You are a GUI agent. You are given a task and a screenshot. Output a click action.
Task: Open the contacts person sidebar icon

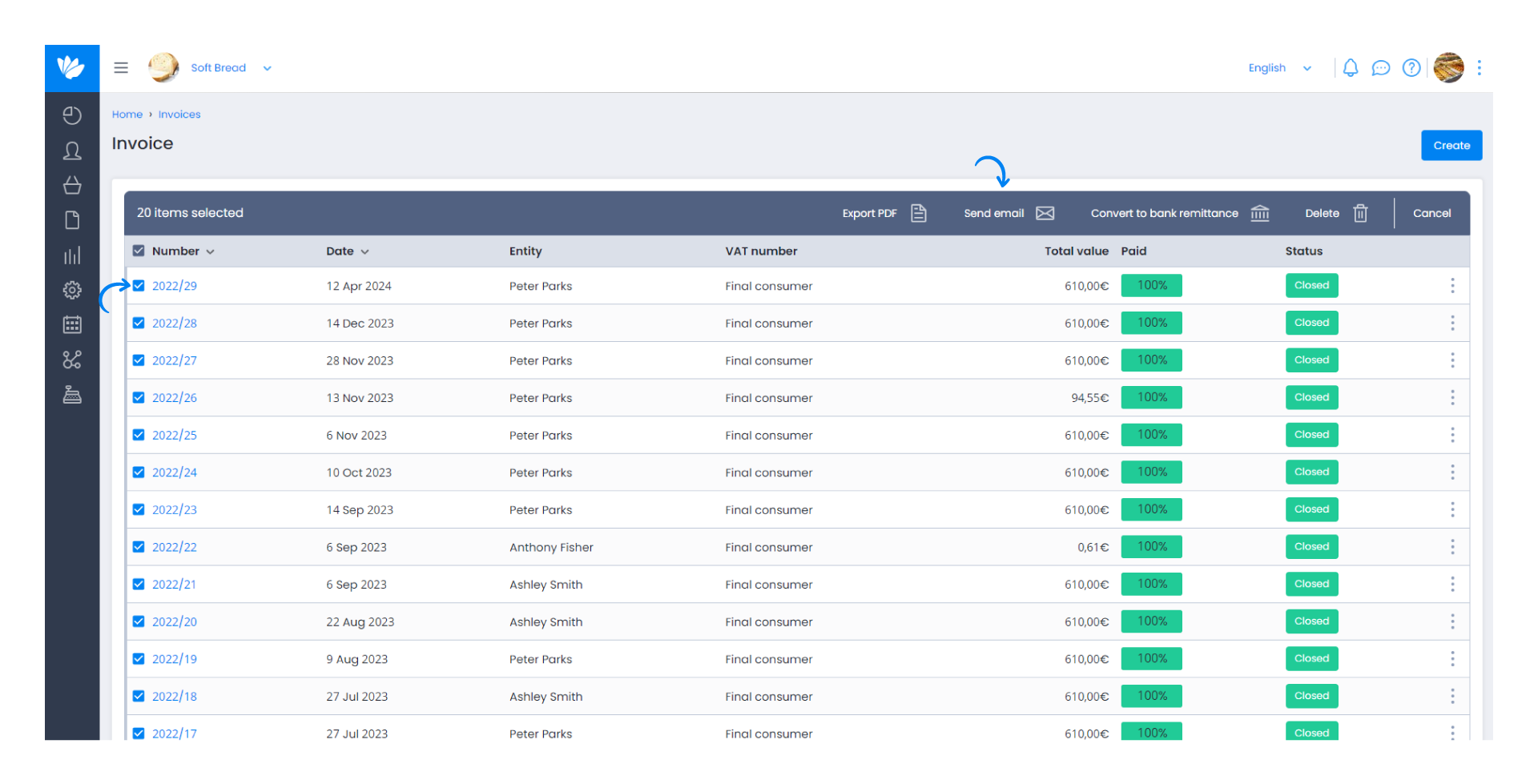pyautogui.click(x=72, y=151)
